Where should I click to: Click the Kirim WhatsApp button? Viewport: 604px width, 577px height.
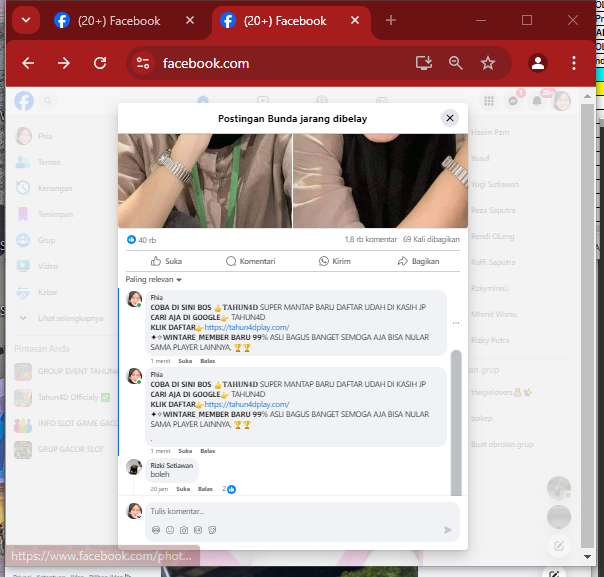[x=335, y=261]
